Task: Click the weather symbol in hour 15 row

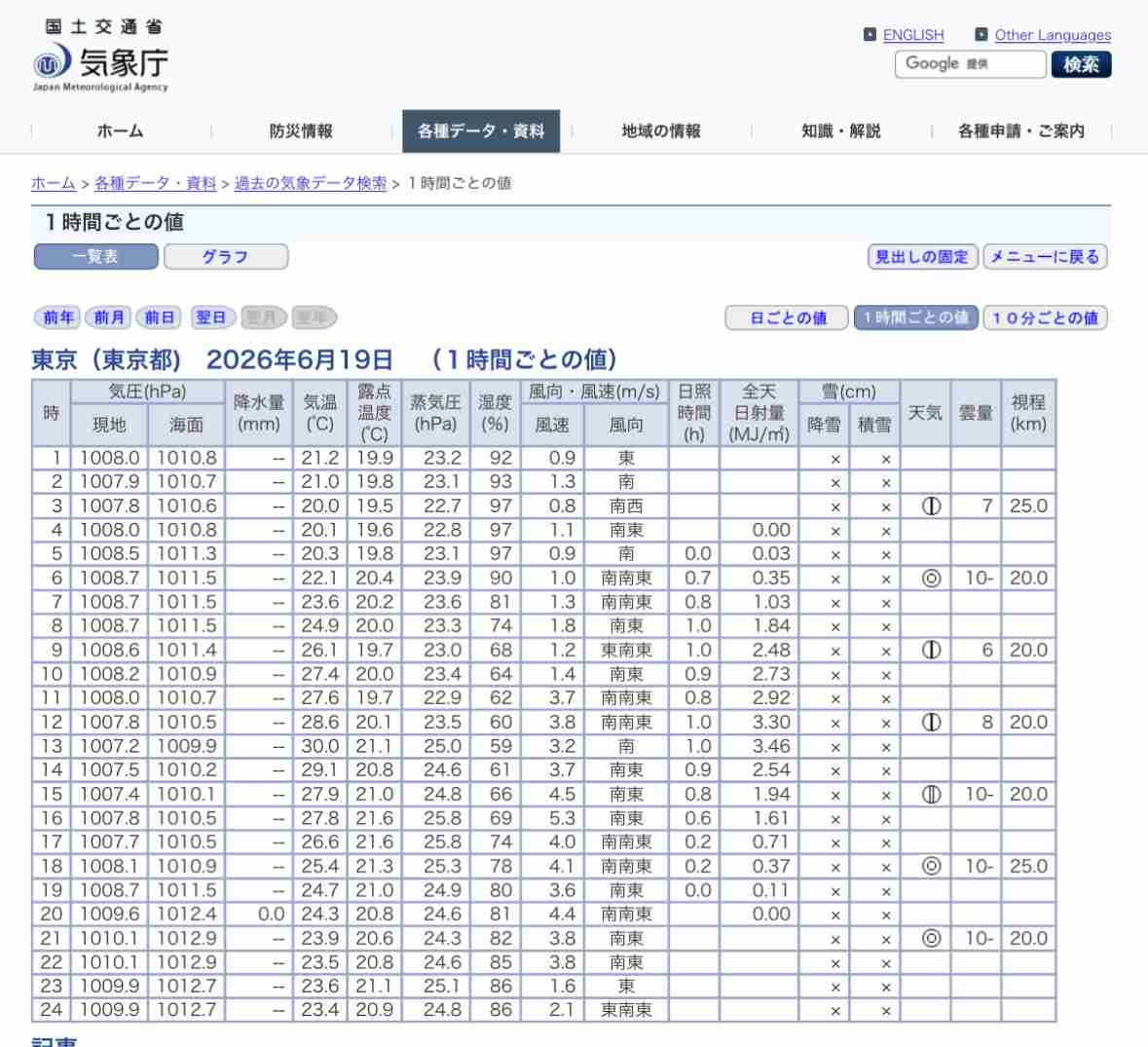Action: (x=931, y=795)
